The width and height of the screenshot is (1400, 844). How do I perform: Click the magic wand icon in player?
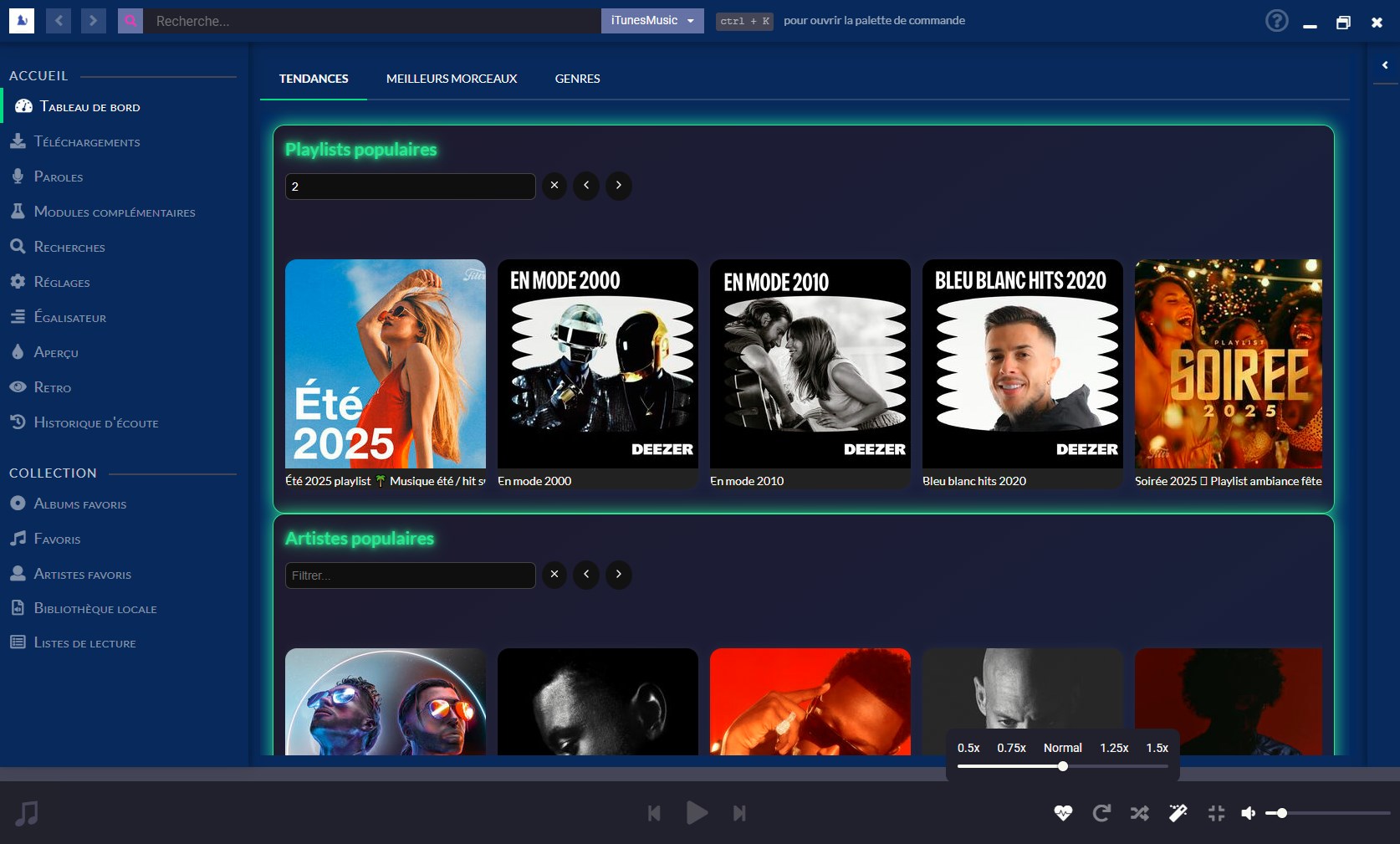[1178, 812]
